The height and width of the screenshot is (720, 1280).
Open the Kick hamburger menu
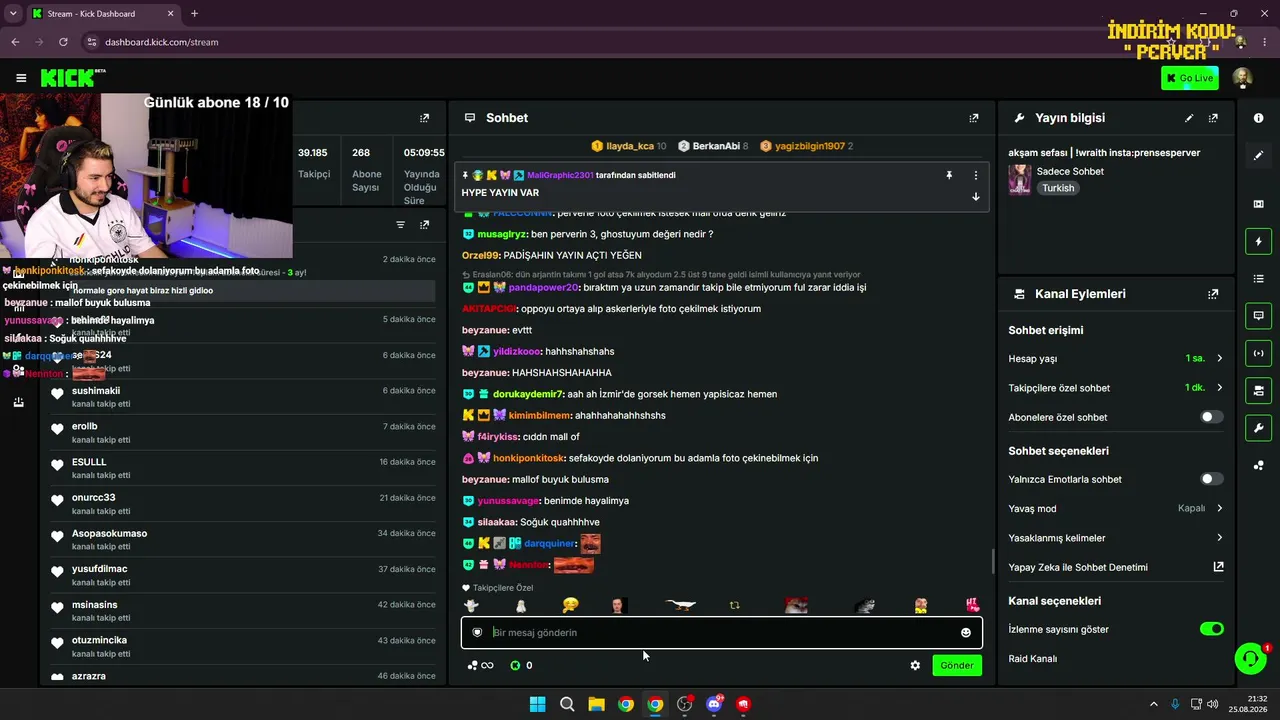tap(21, 78)
